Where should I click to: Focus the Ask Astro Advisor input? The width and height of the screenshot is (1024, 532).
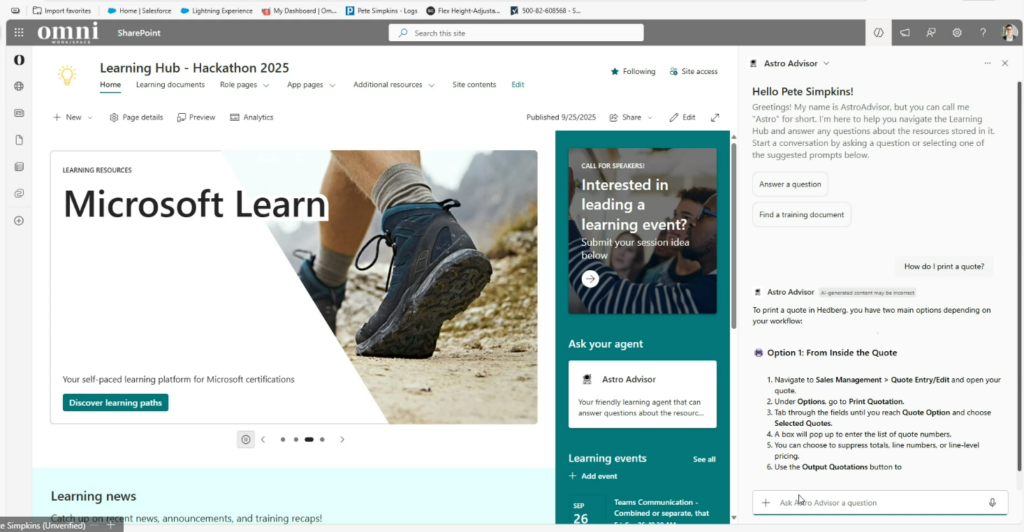coord(879,503)
